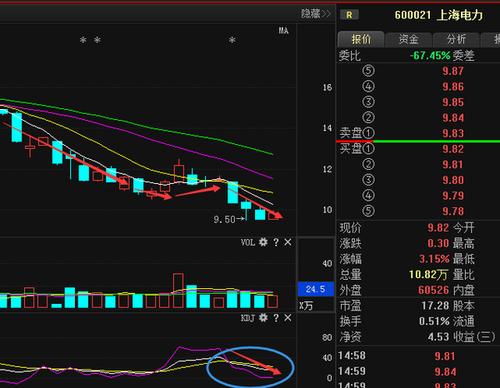Click the 600021 上海电力 stock title
This screenshot has height=388, width=500.
click(x=438, y=15)
